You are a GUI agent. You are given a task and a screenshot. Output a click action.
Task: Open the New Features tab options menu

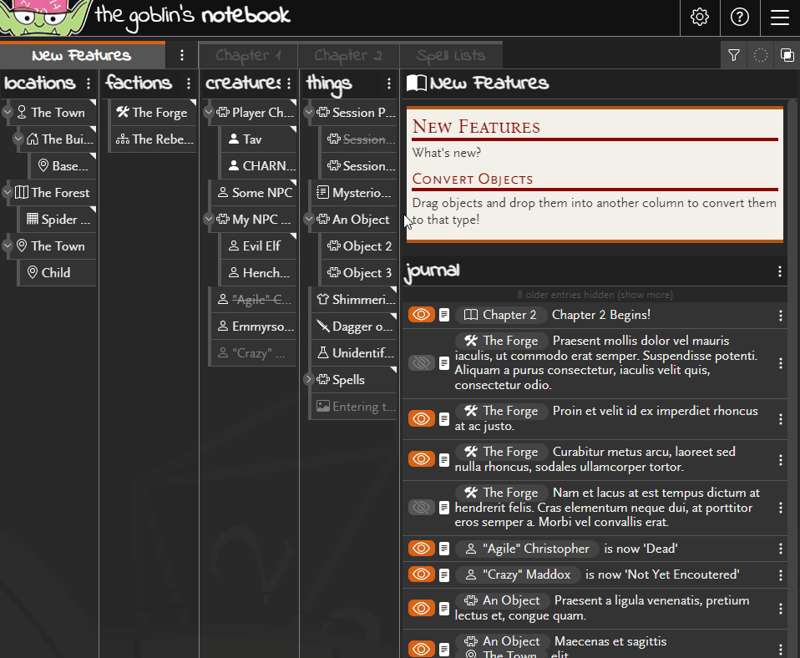(x=182, y=55)
